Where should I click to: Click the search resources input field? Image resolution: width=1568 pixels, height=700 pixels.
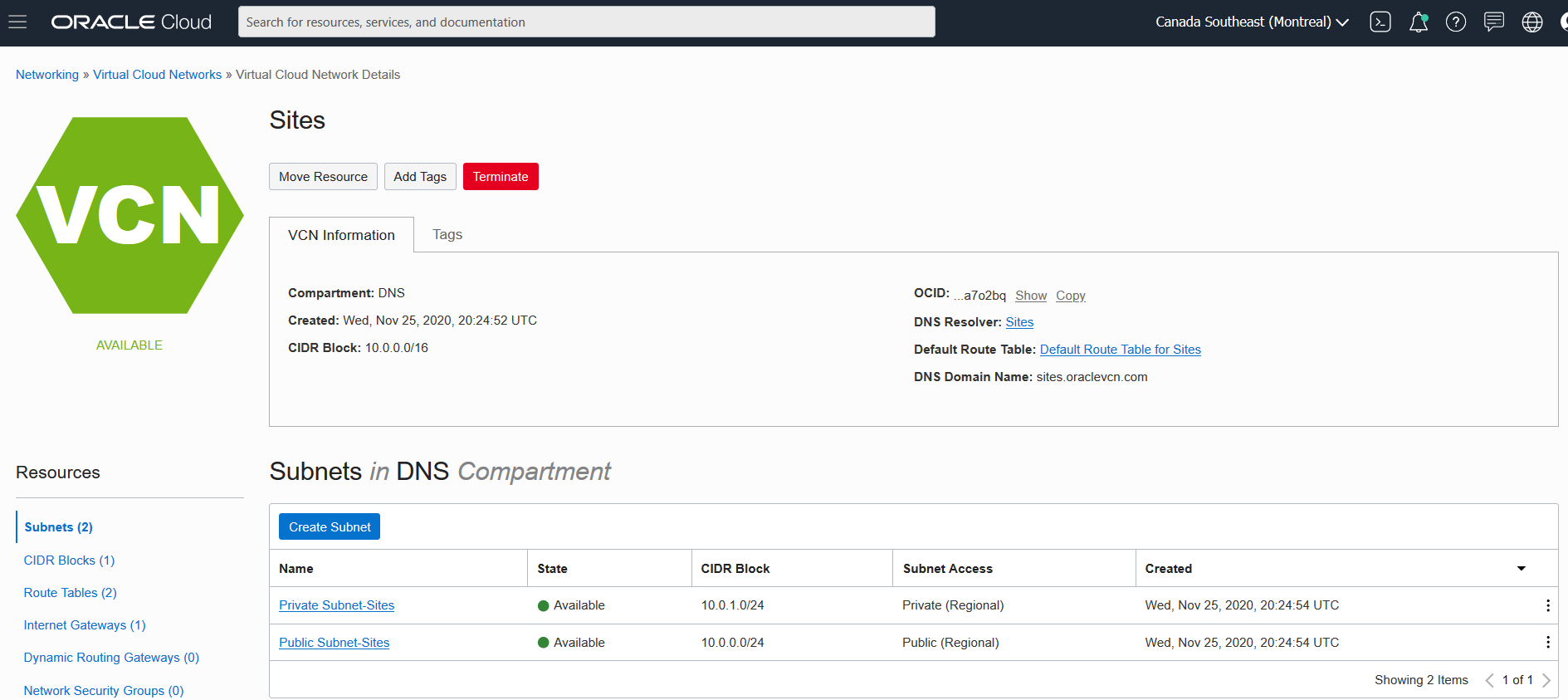click(586, 22)
